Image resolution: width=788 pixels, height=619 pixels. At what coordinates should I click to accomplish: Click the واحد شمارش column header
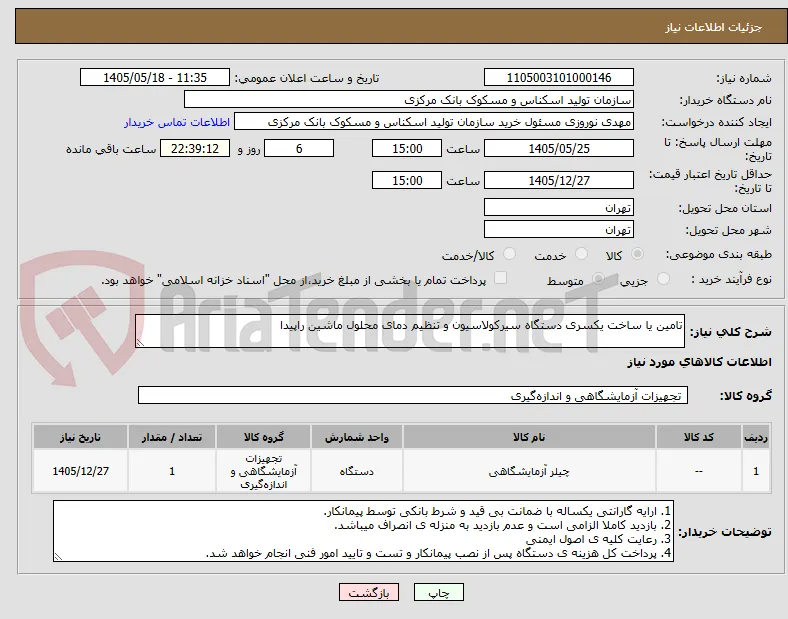(x=357, y=437)
